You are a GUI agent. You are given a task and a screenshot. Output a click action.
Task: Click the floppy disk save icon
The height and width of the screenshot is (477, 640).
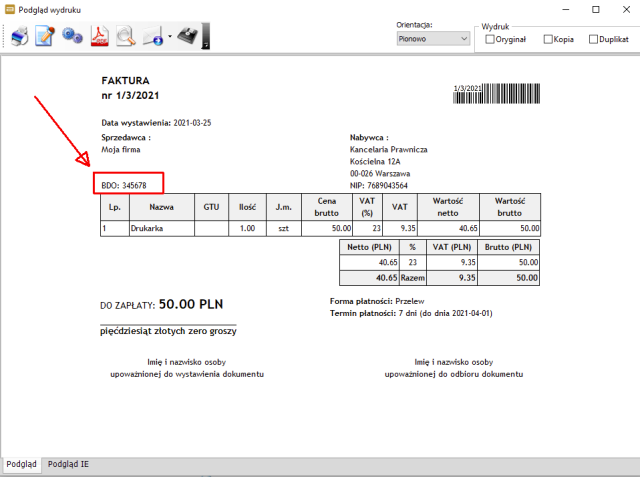(187, 36)
